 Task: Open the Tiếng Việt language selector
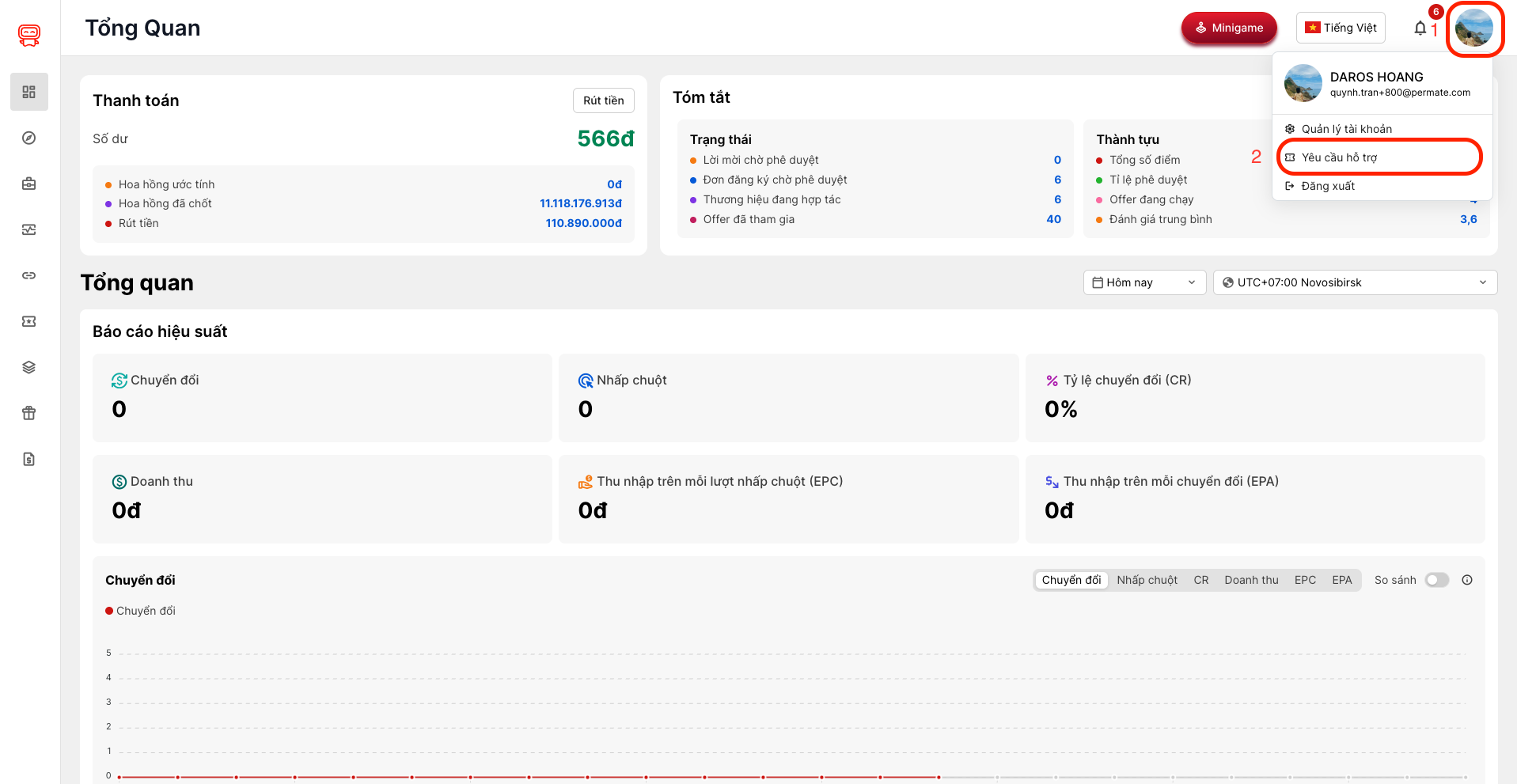pos(1341,28)
